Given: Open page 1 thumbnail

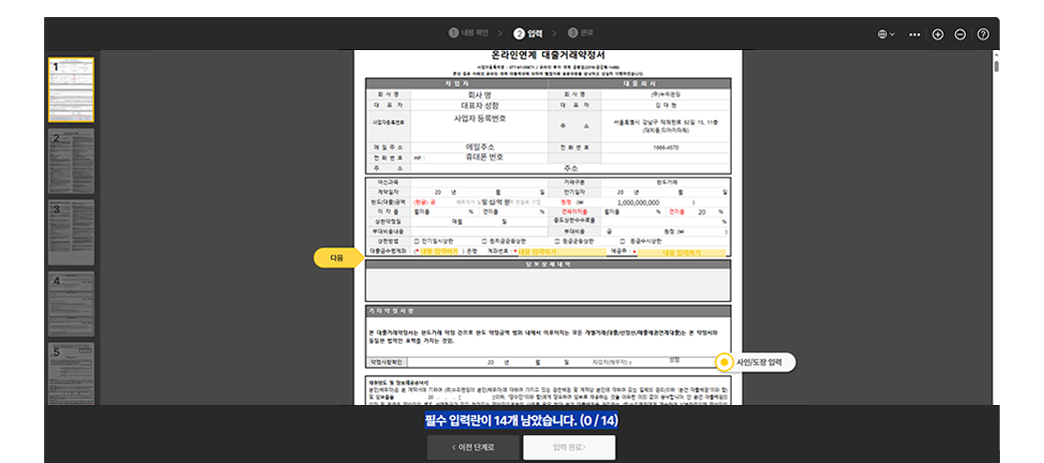Looking at the screenshot, I should [x=71, y=90].
